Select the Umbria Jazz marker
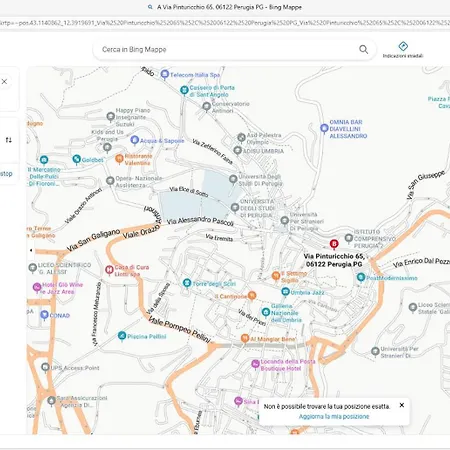The width and height of the screenshot is (450, 450). click(285, 292)
